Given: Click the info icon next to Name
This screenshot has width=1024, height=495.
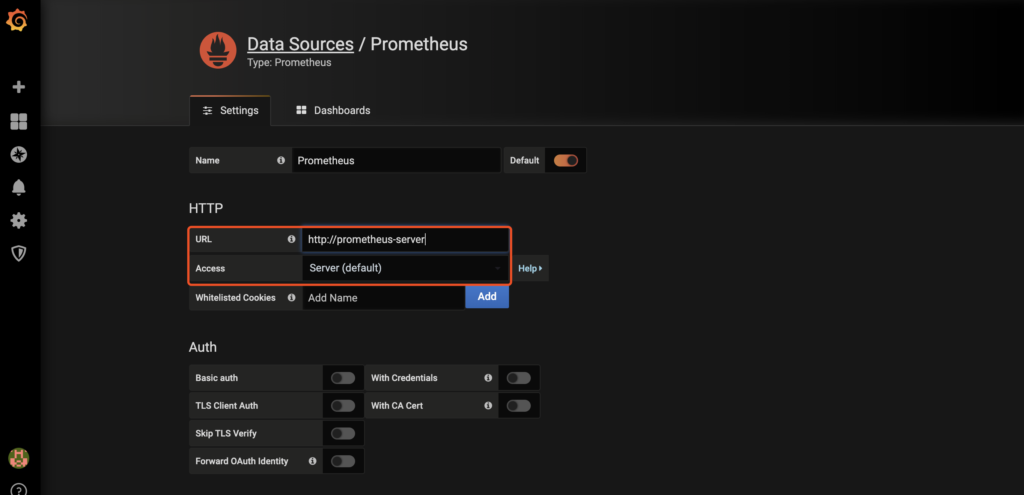Looking at the screenshot, I should (281, 160).
